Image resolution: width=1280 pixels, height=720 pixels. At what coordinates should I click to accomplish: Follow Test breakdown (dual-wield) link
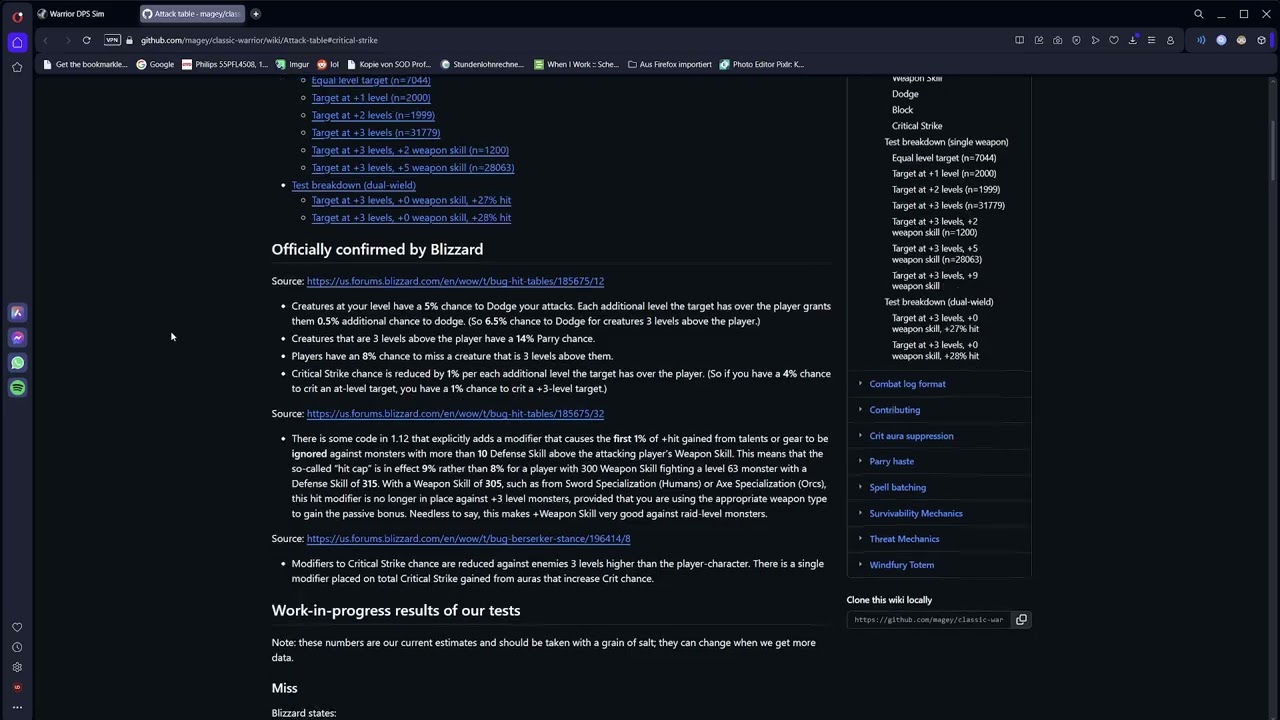pyautogui.click(x=353, y=185)
